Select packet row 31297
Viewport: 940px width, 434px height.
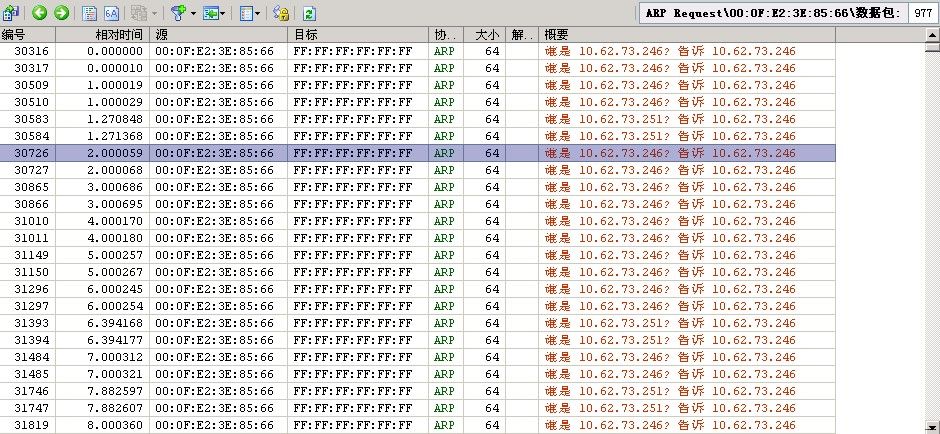pyautogui.click(x=417, y=306)
